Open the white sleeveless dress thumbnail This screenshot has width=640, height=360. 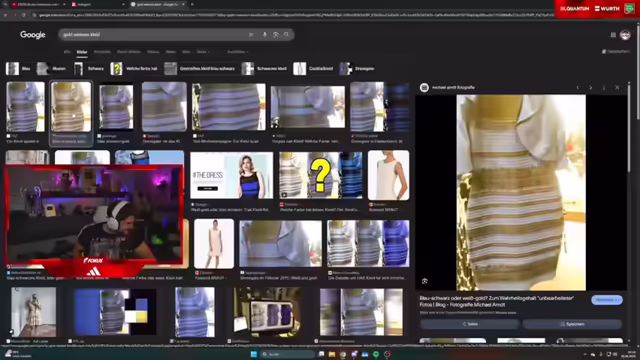[388, 176]
